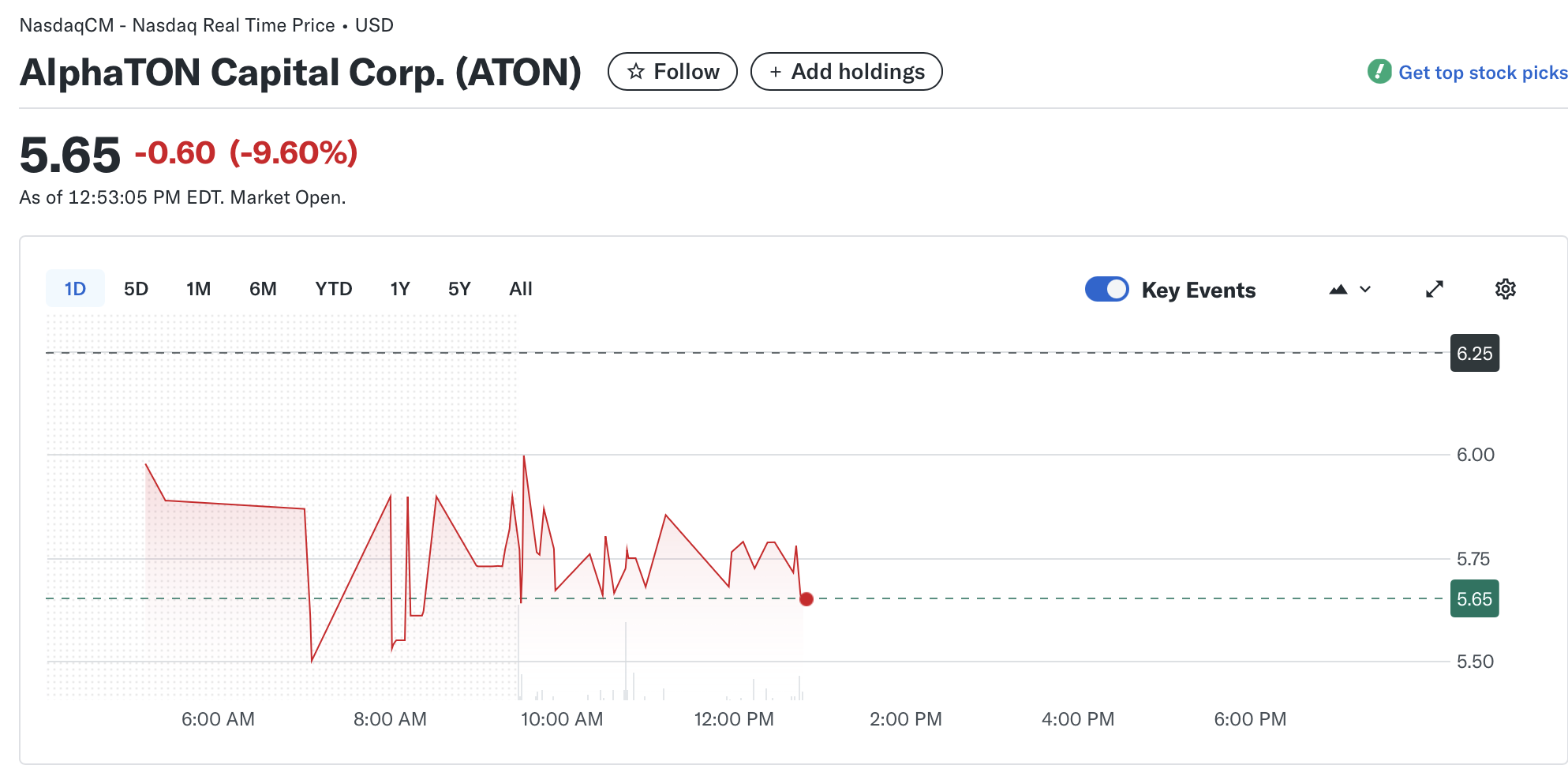Click the 6.25 previous close label
1568x765 pixels.
(x=1474, y=354)
